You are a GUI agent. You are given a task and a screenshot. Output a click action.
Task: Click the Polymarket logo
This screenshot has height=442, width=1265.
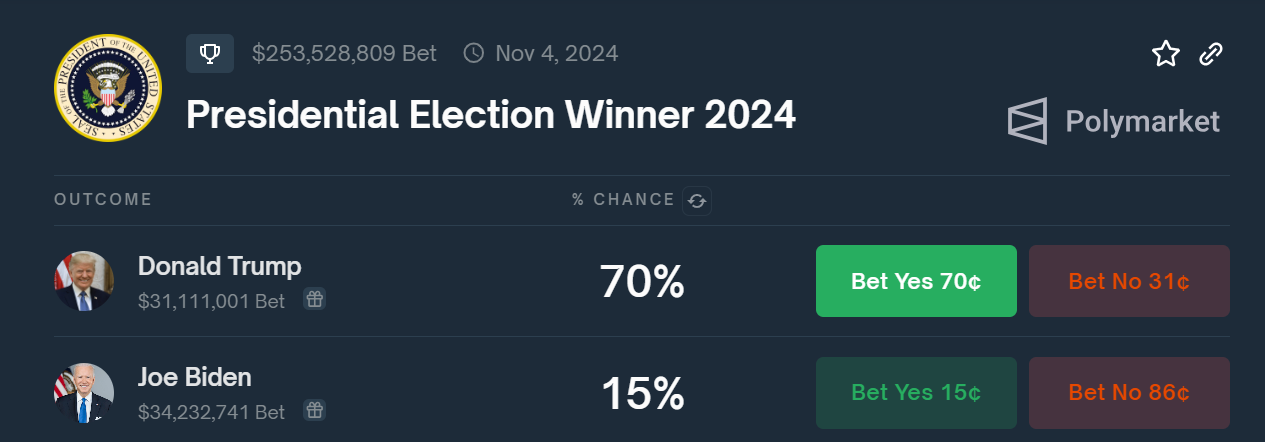1114,122
